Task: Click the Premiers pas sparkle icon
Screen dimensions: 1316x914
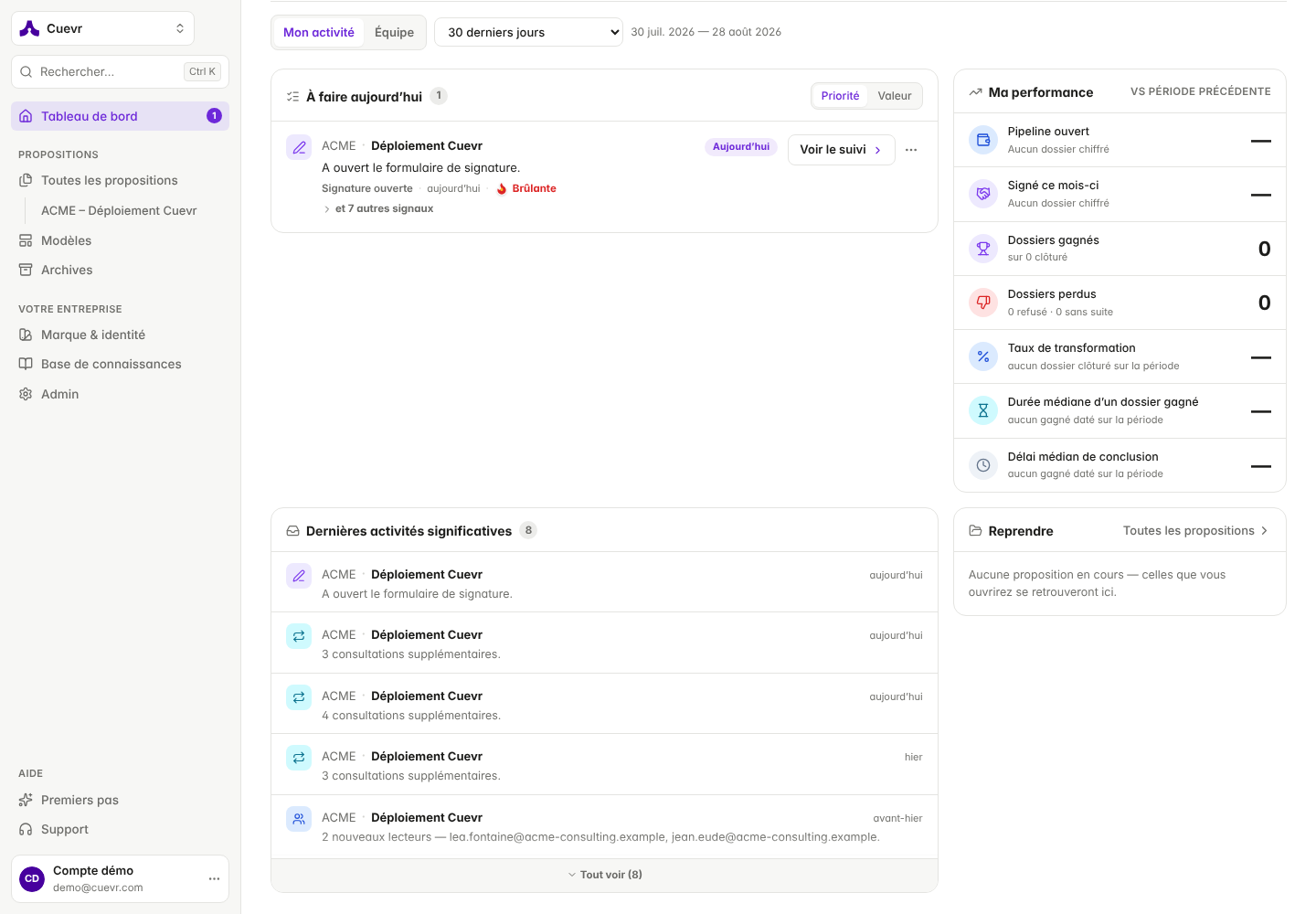Action: pos(26,800)
